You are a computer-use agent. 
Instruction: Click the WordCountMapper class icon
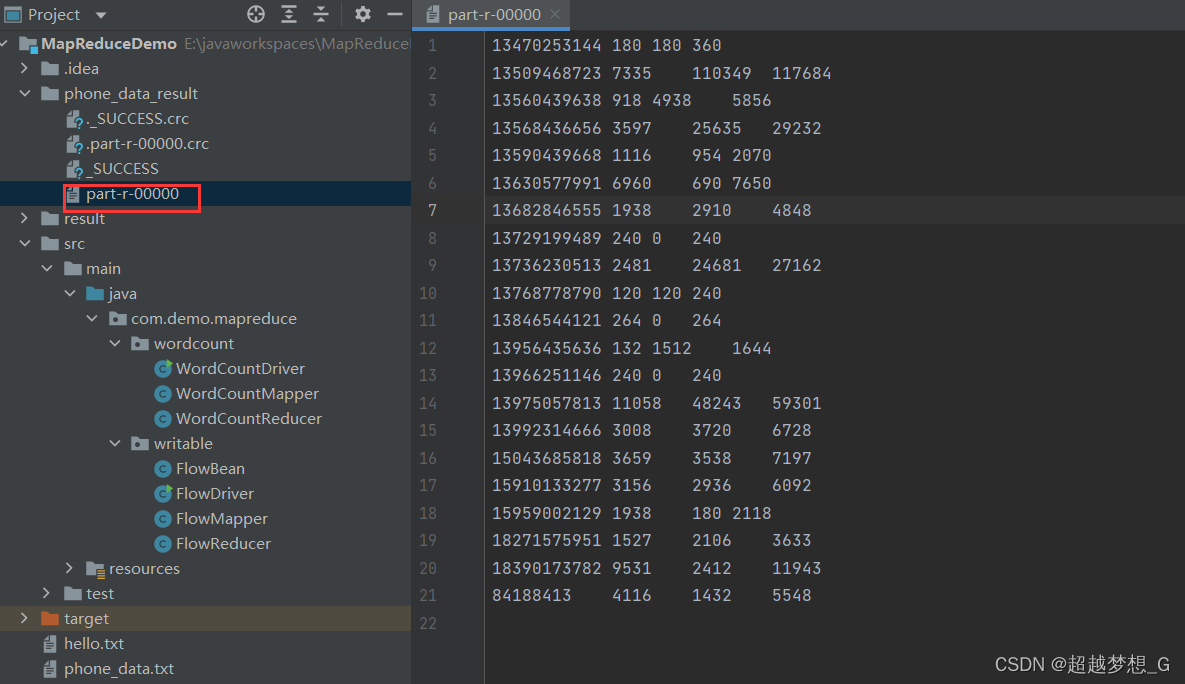(162, 394)
